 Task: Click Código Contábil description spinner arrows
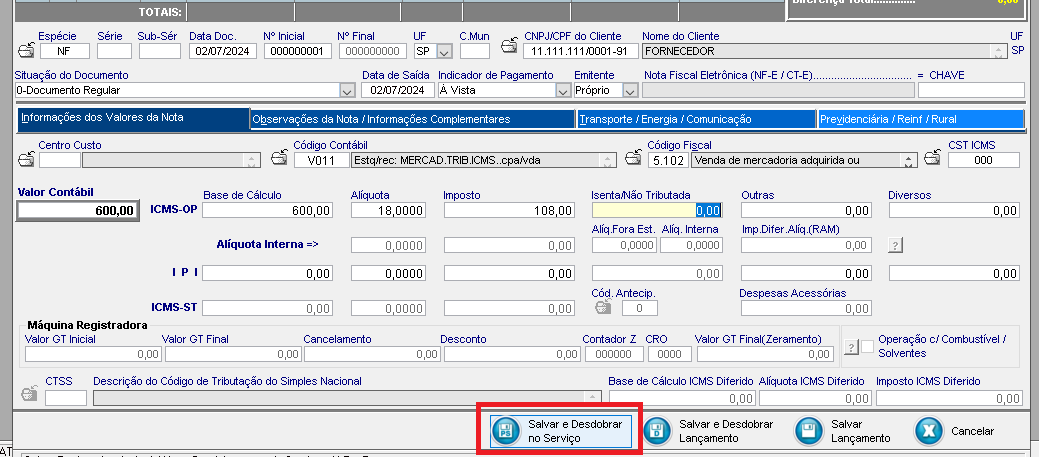(608, 160)
